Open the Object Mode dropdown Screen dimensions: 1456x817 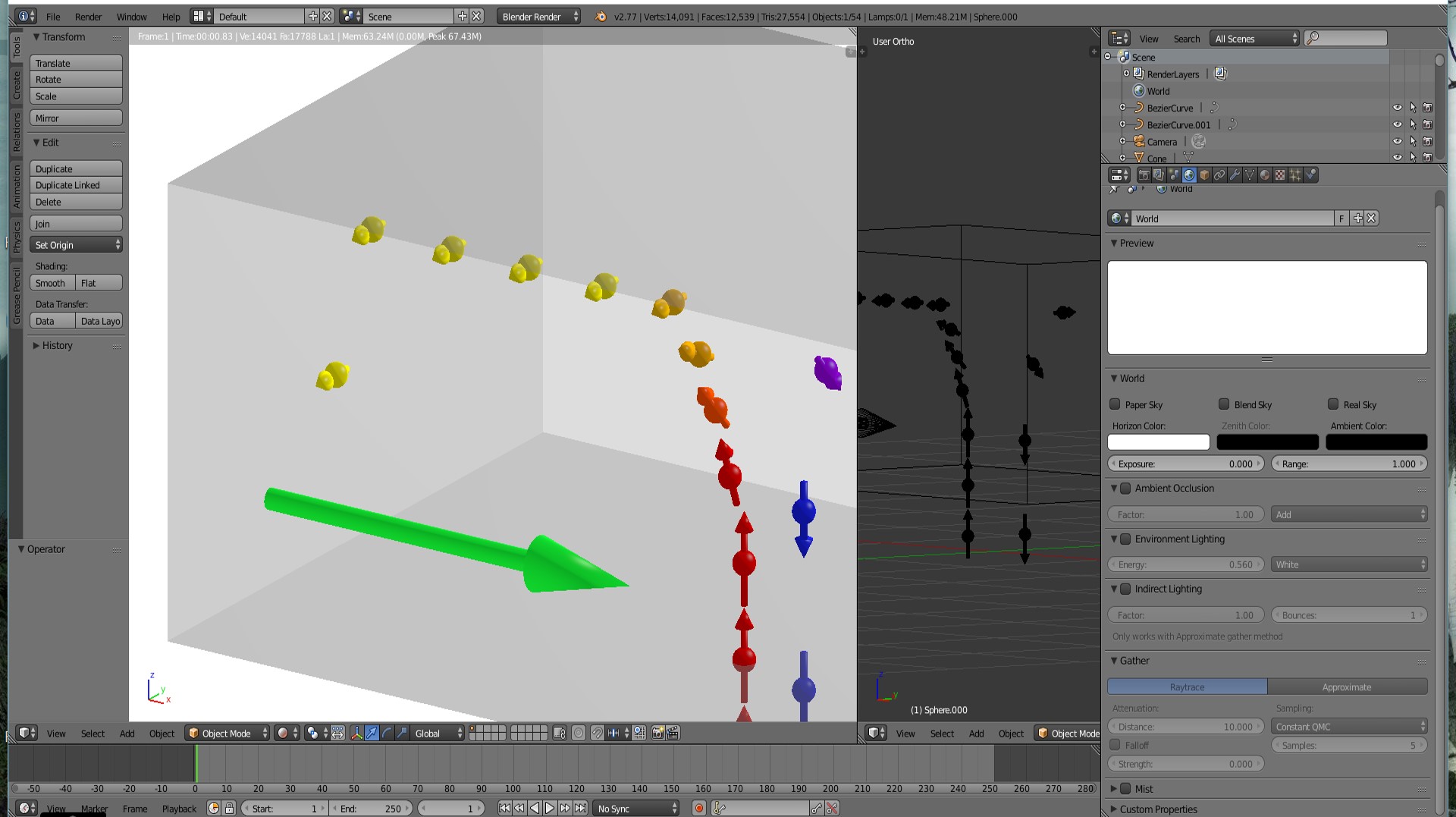pyautogui.click(x=226, y=733)
